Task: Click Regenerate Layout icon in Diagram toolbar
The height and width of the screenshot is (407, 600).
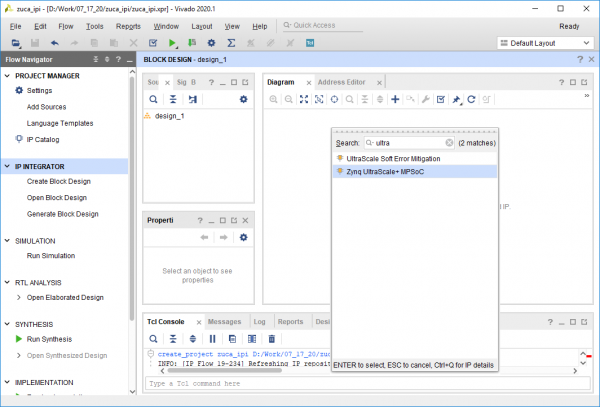Action: click(472, 99)
